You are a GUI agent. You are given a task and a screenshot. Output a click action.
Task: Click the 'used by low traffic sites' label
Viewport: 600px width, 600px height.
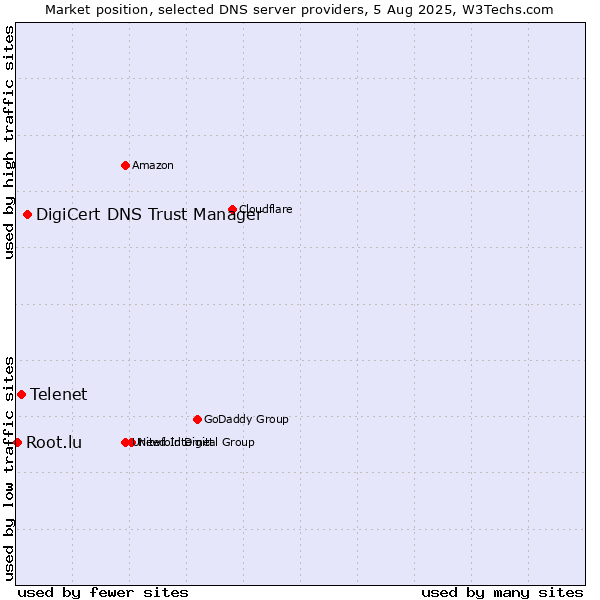(x=9, y=469)
